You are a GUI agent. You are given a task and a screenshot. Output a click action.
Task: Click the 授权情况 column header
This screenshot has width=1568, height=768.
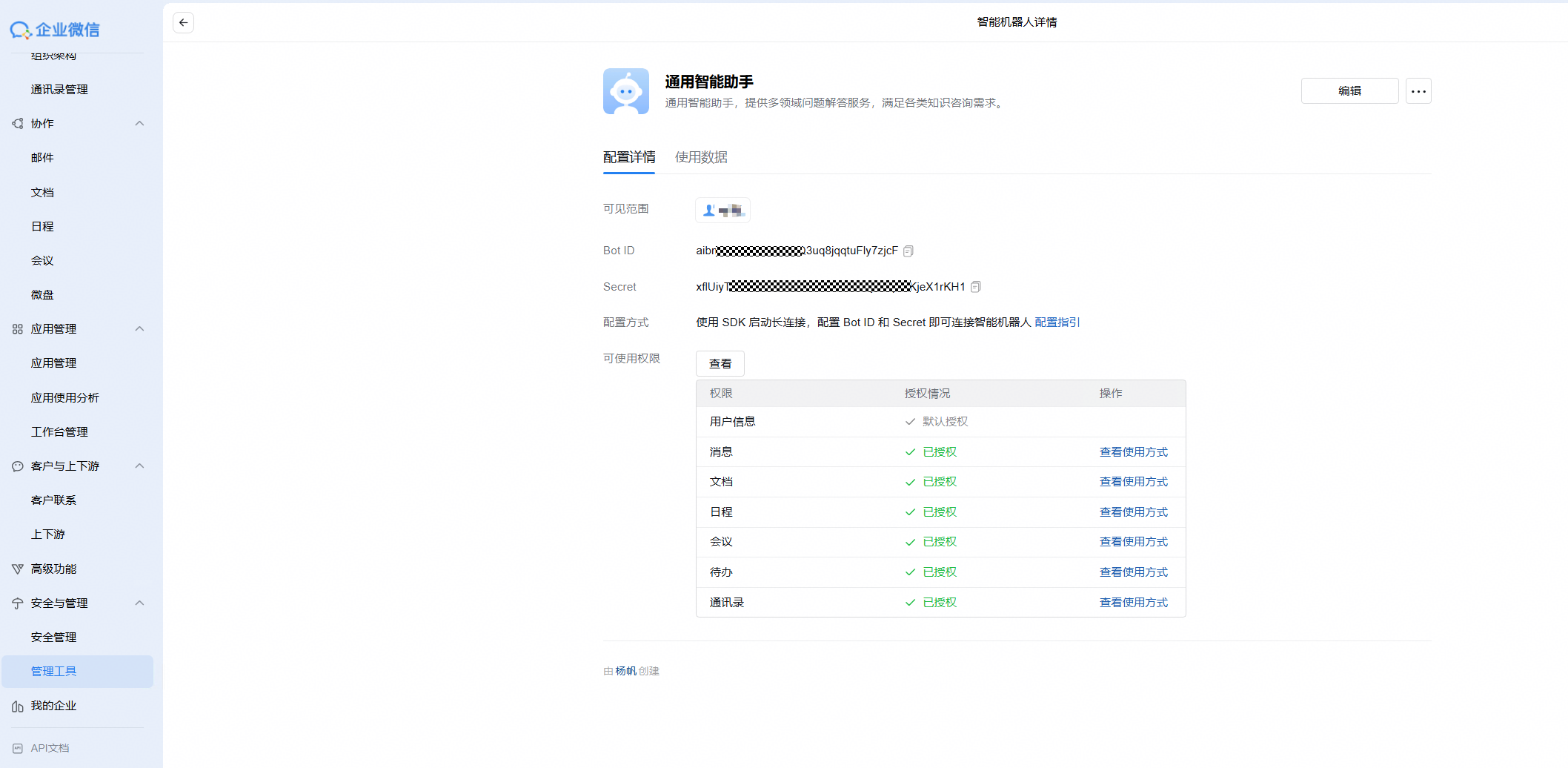[927, 394]
